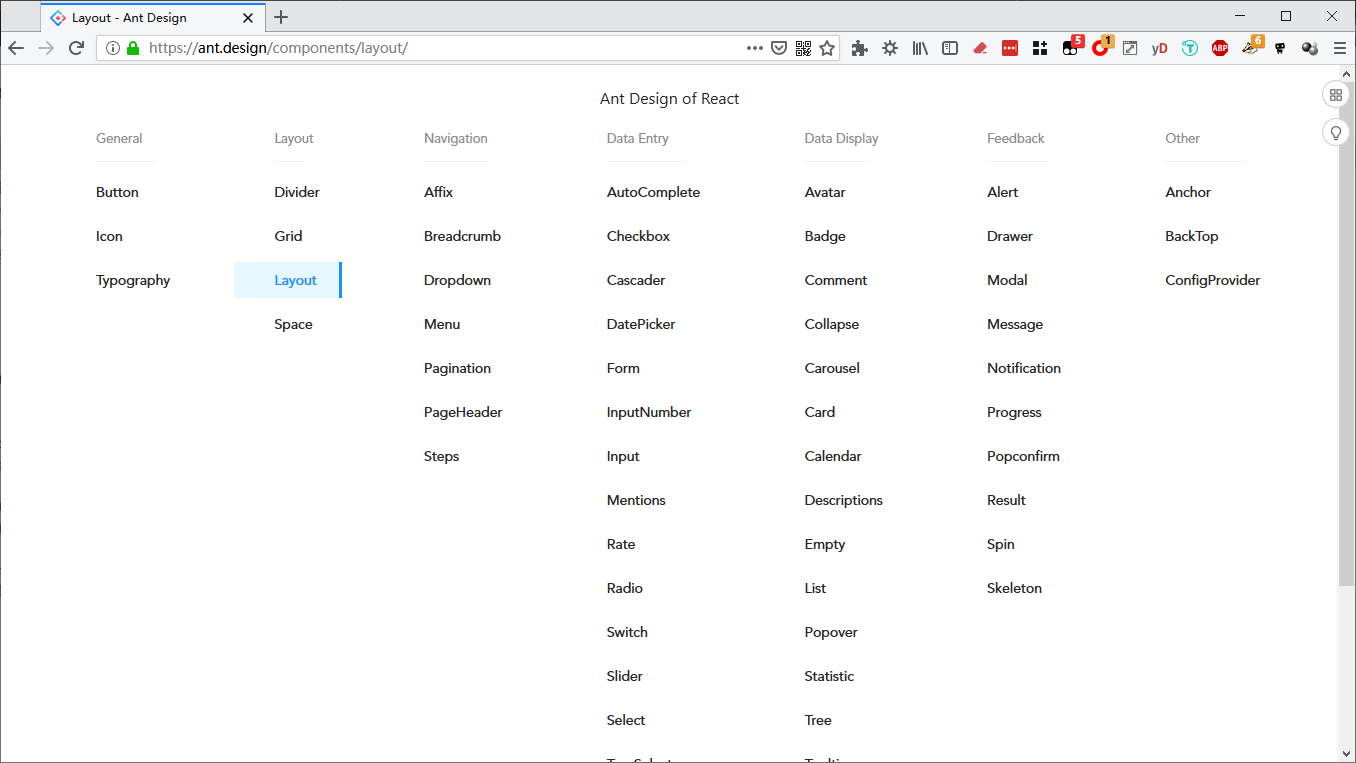Click the gray spheres extension icon
Screen dimensions: 1356x763
point(1310,48)
